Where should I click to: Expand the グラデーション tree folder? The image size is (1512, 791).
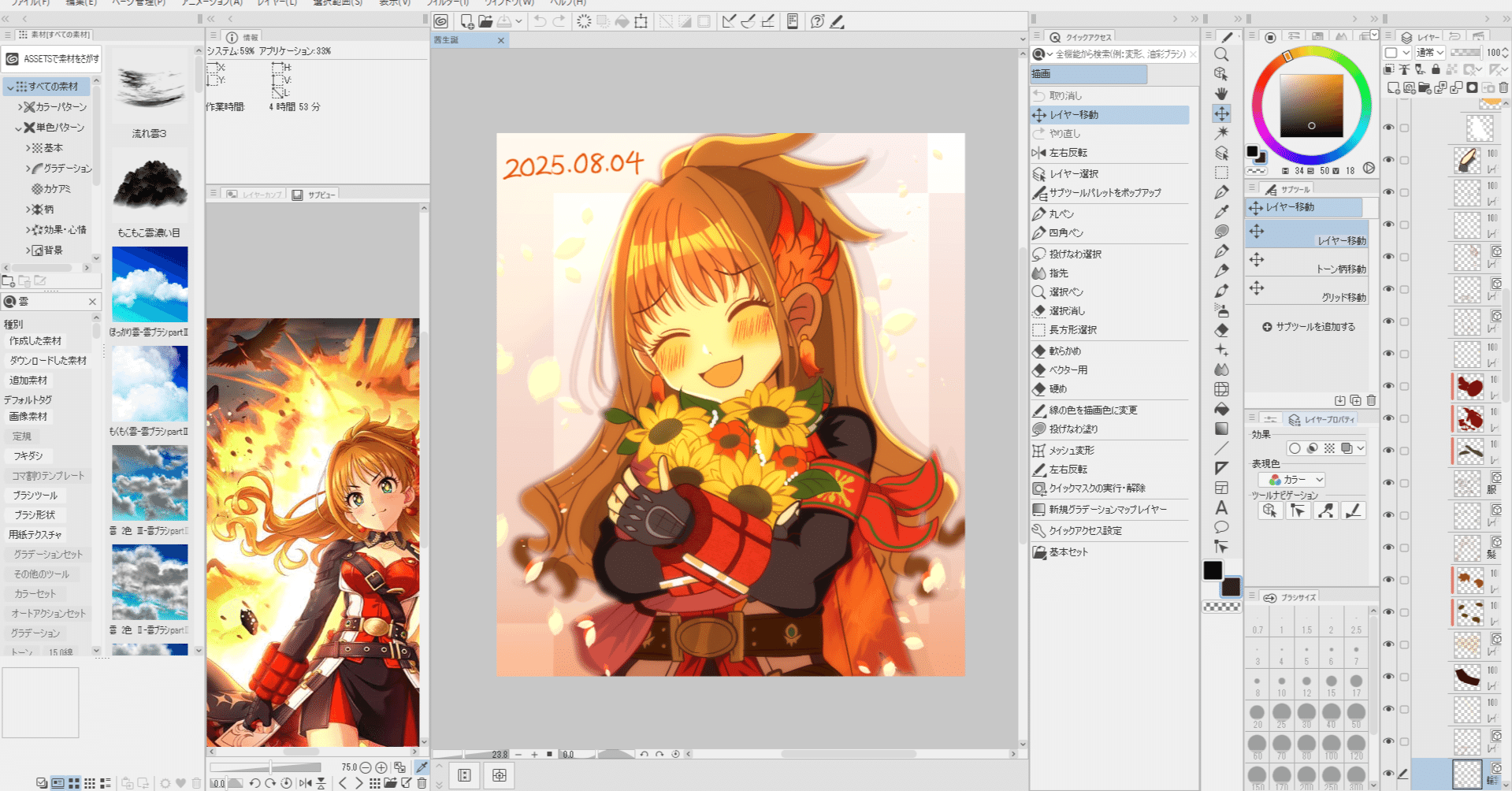28,169
